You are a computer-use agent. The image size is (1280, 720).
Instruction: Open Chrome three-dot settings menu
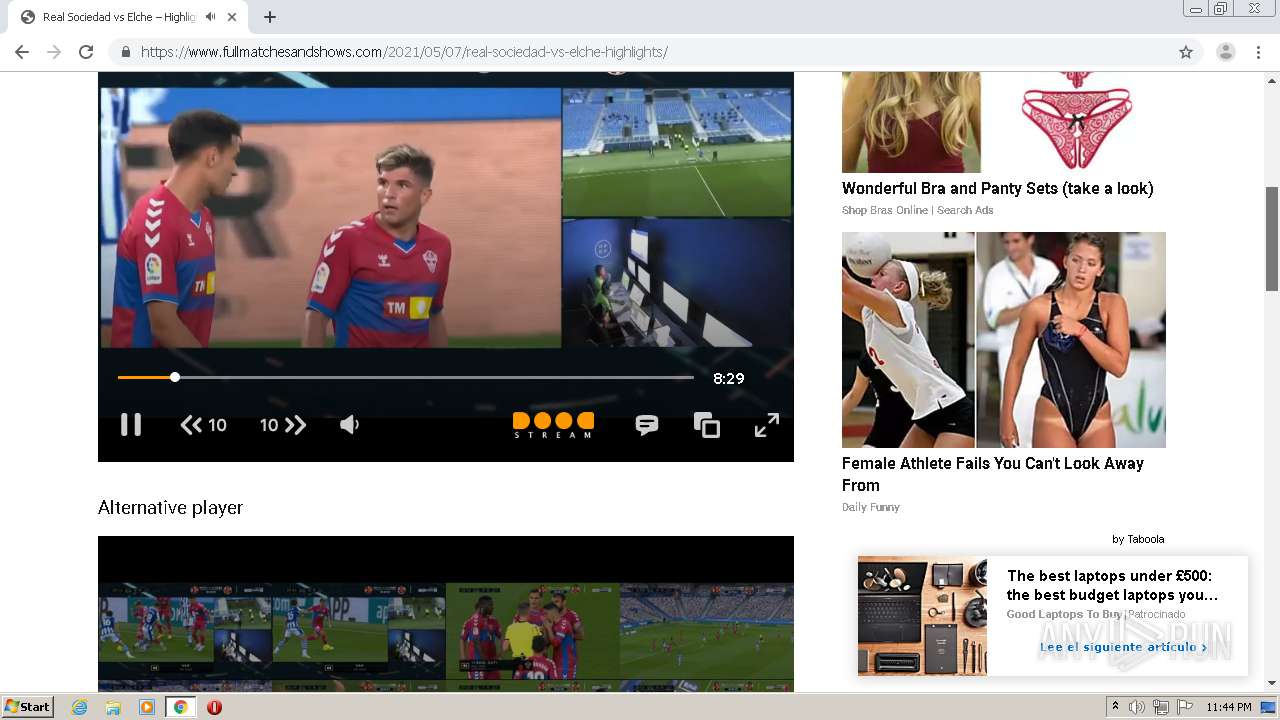pos(1258,52)
